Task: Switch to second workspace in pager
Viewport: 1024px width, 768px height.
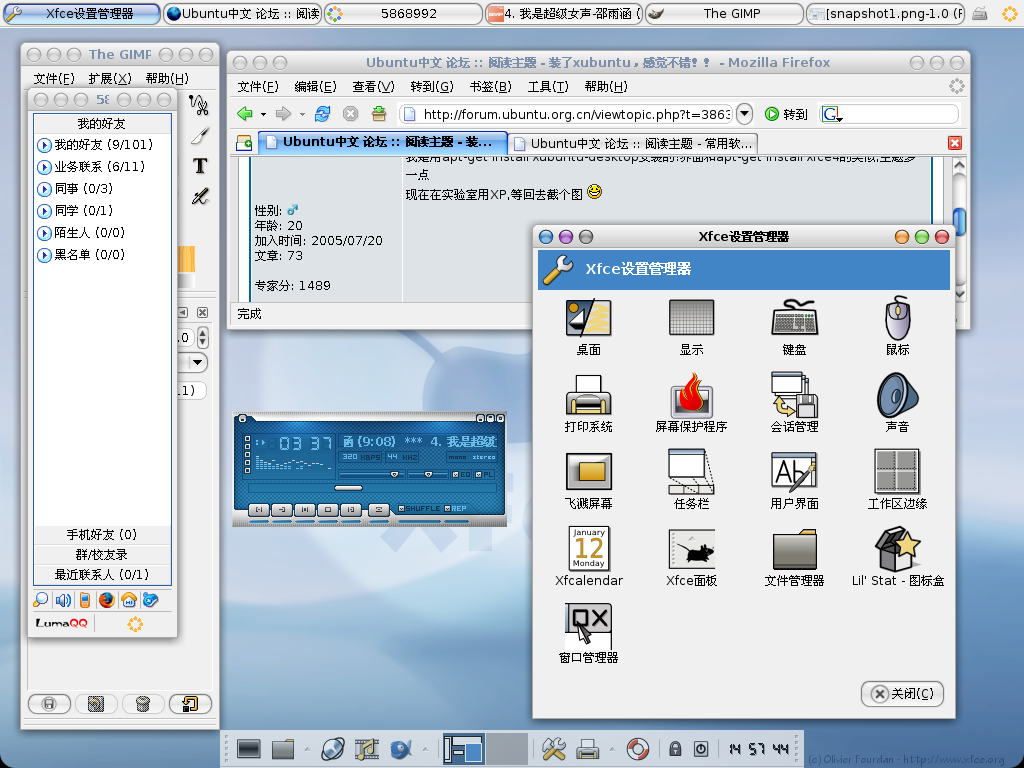Action: pos(507,748)
